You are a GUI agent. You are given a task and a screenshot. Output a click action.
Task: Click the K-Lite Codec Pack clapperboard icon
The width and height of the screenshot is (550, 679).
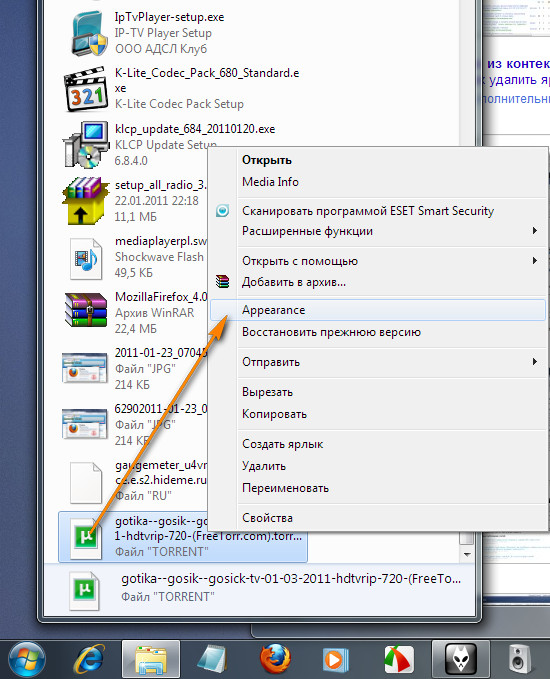(x=86, y=89)
